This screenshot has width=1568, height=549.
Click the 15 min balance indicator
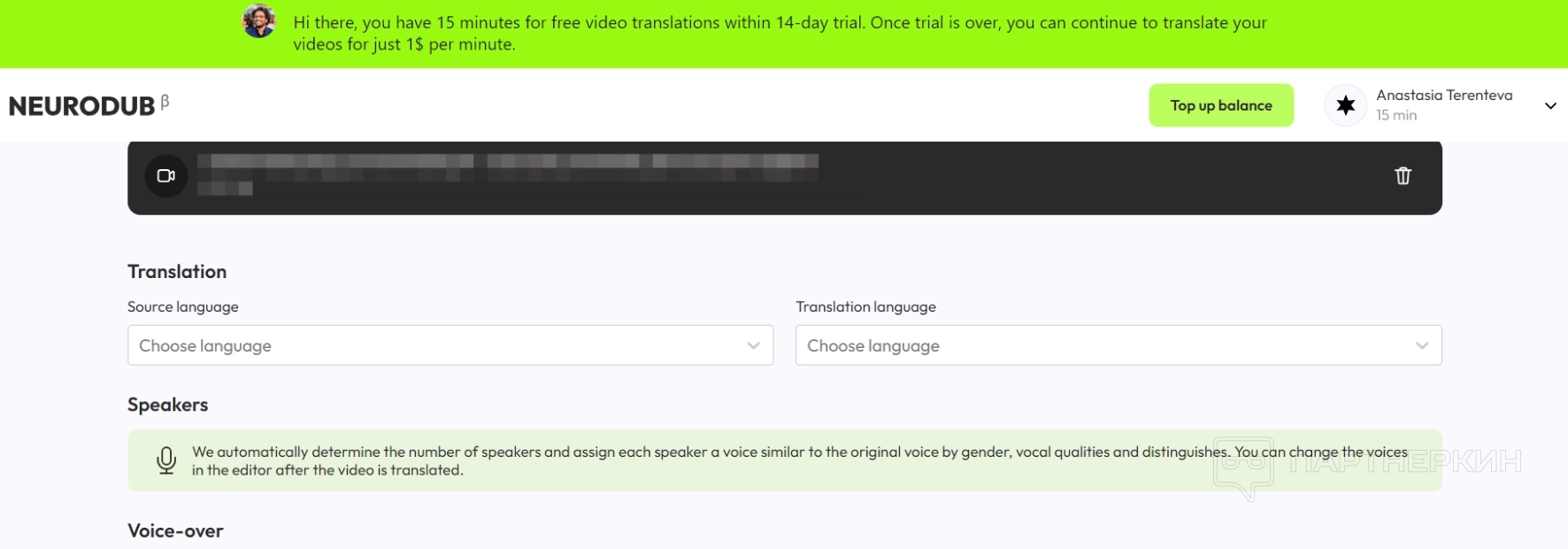point(1396,115)
